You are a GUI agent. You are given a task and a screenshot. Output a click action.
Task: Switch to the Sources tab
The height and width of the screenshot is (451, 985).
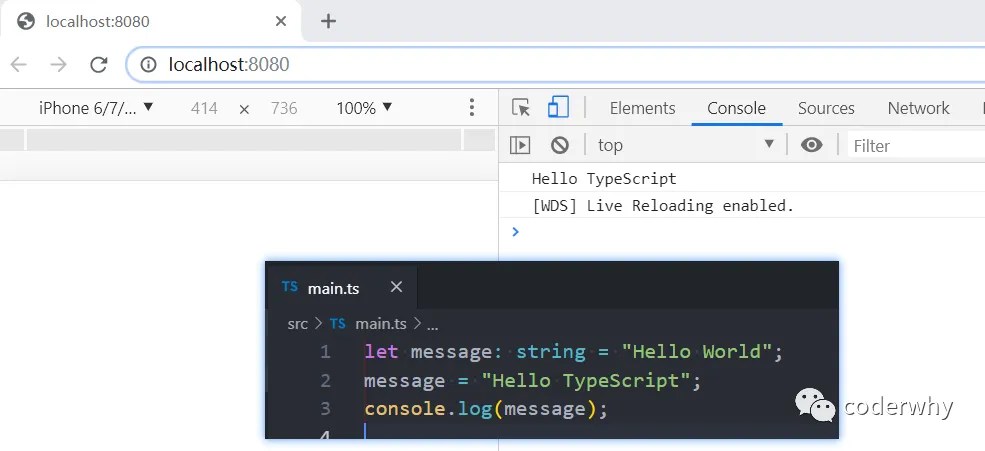tap(826, 108)
